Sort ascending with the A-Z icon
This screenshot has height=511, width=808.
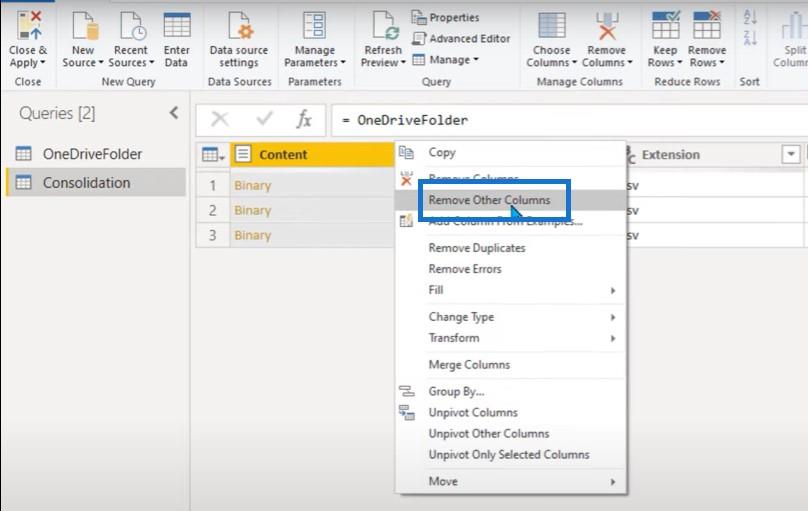(x=750, y=17)
